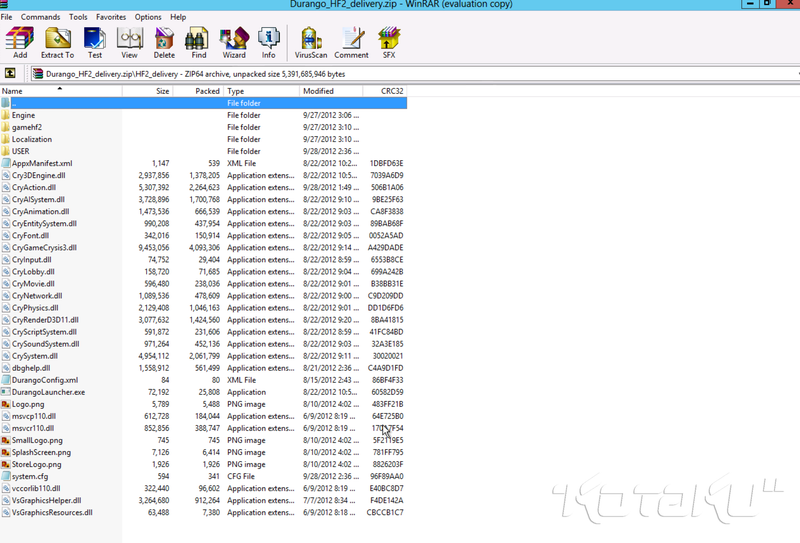Image resolution: width=800 pixels, height=543 pixels.
Task: Select dbghelp.dll file name
Action: [31, 368]
